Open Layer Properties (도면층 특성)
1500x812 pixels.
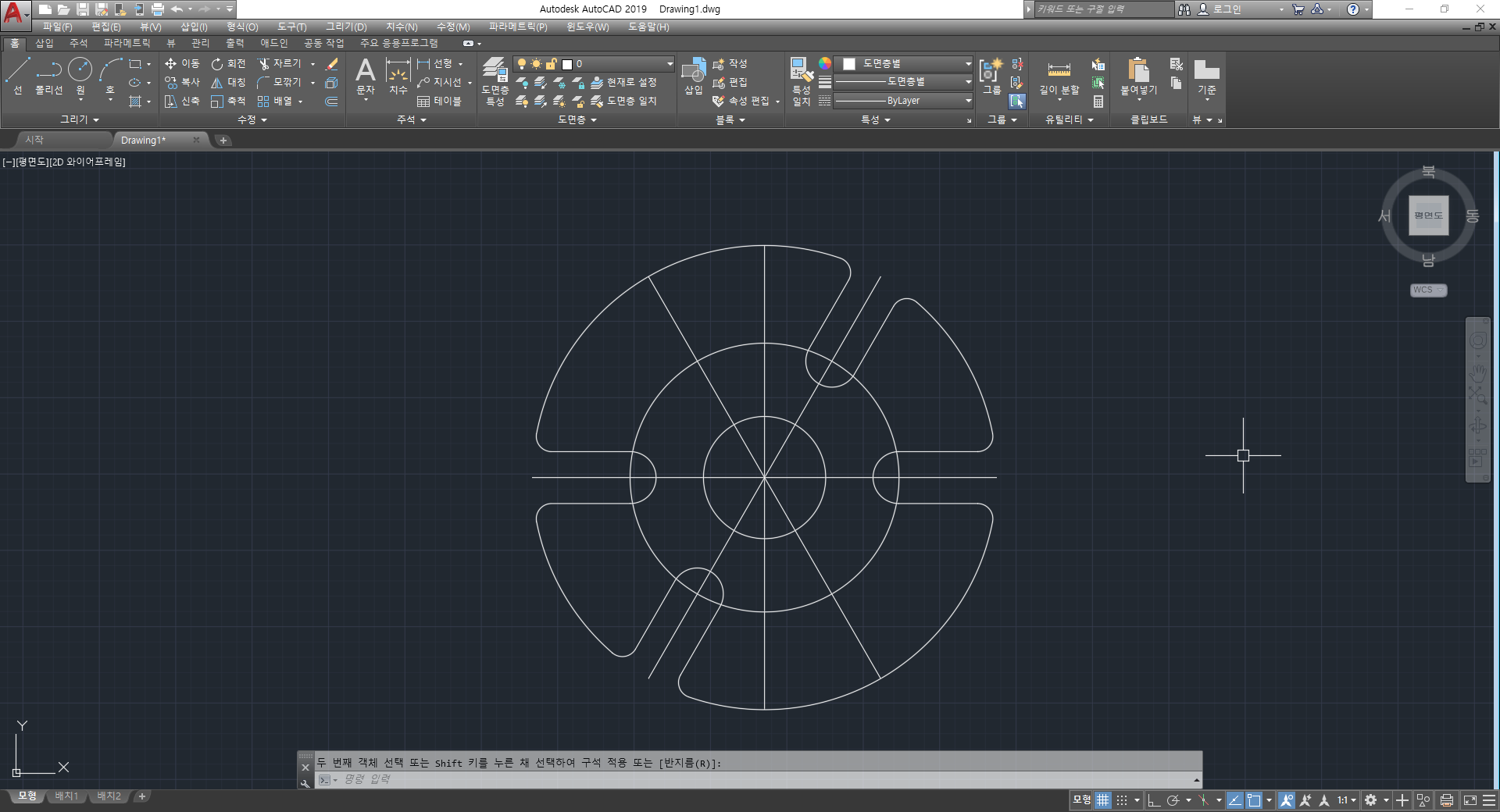pyautogui.click(x=495, y=80)
